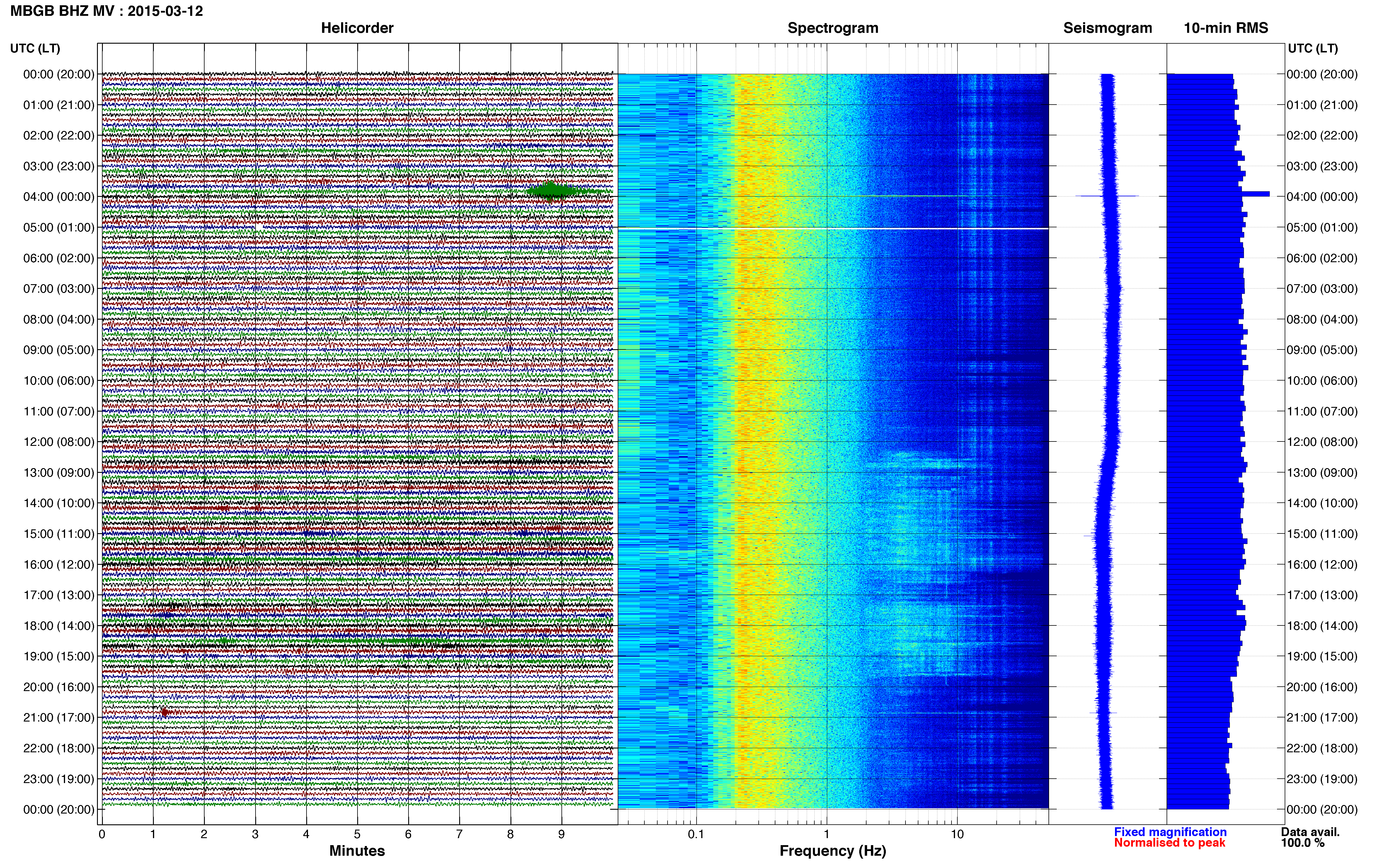The width and height of the screenshot is (1389, 868).
Task: Click the "0.1" tick on Frequency axis
Action: click(x=696, y=834)
